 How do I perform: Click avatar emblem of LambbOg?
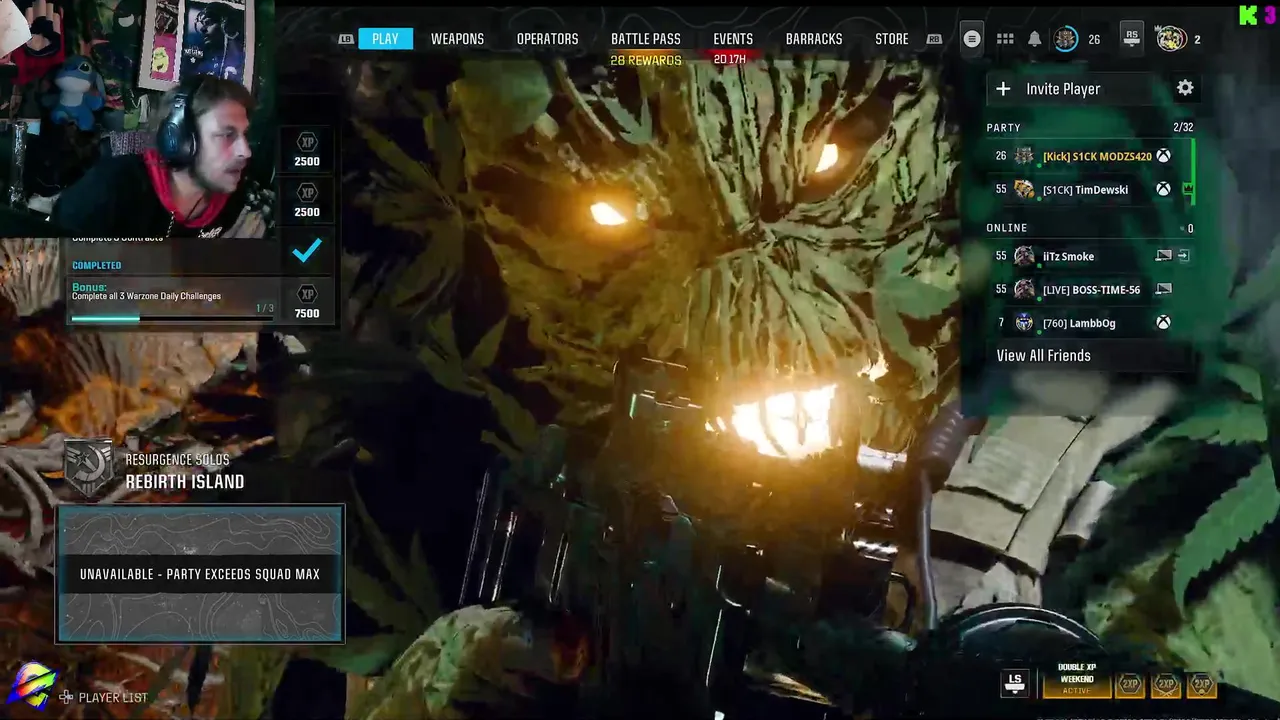pyautogui.click(x=1024, y=322)
